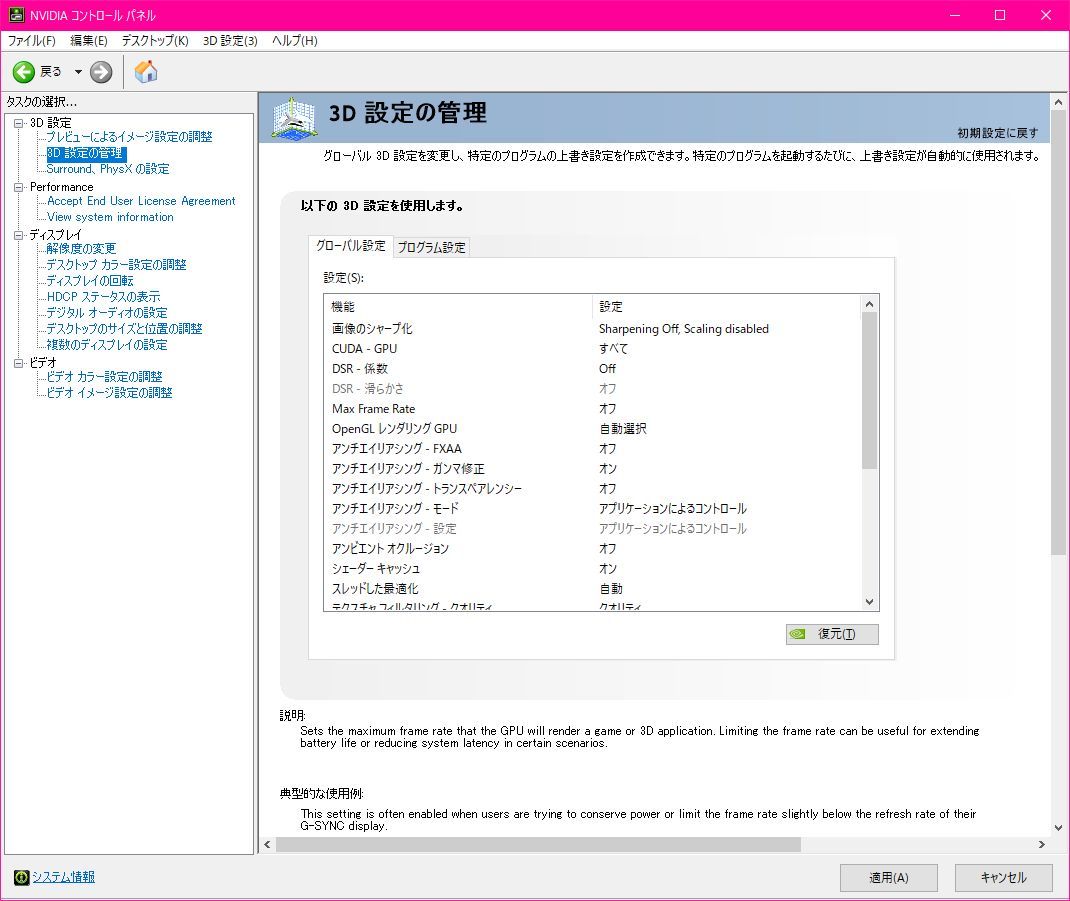Collapse the 3D 設定 tree node
The image size is (1070, 901).
click(x=18, y=123)
